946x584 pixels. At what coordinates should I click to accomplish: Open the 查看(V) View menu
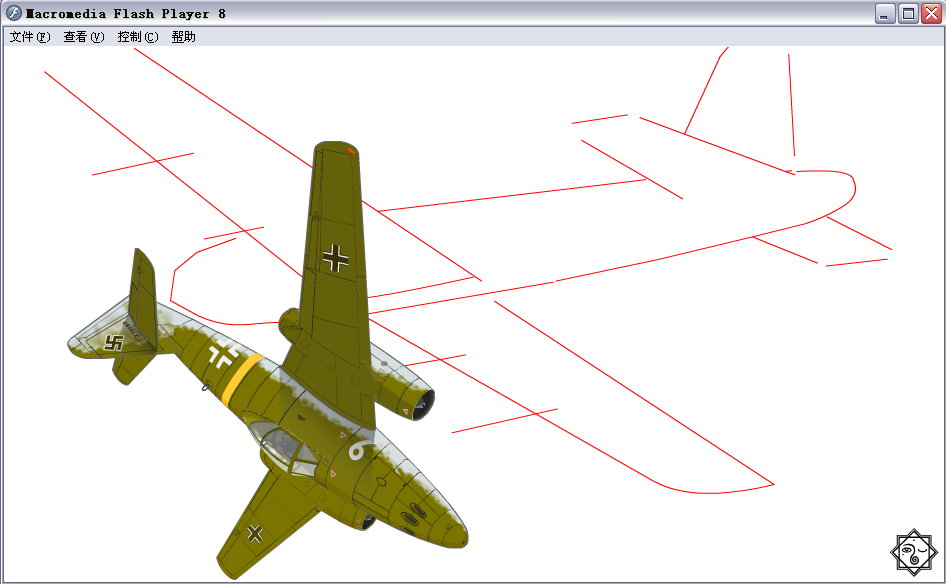click(84, 37)
